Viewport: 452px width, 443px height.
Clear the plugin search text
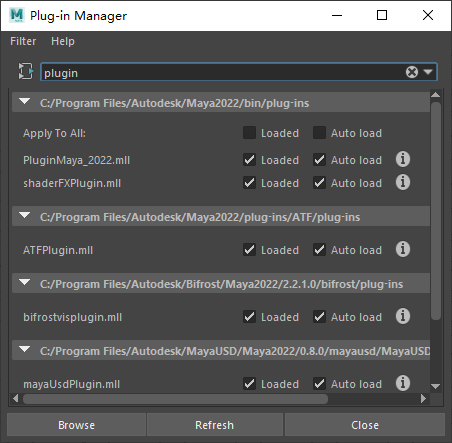412,72
